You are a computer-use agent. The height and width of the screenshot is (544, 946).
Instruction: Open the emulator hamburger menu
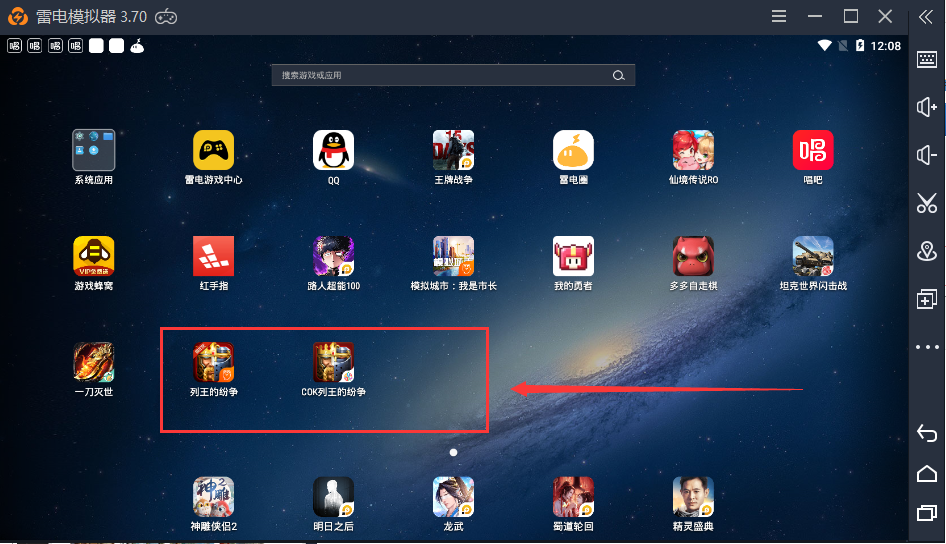click(779, 16)
